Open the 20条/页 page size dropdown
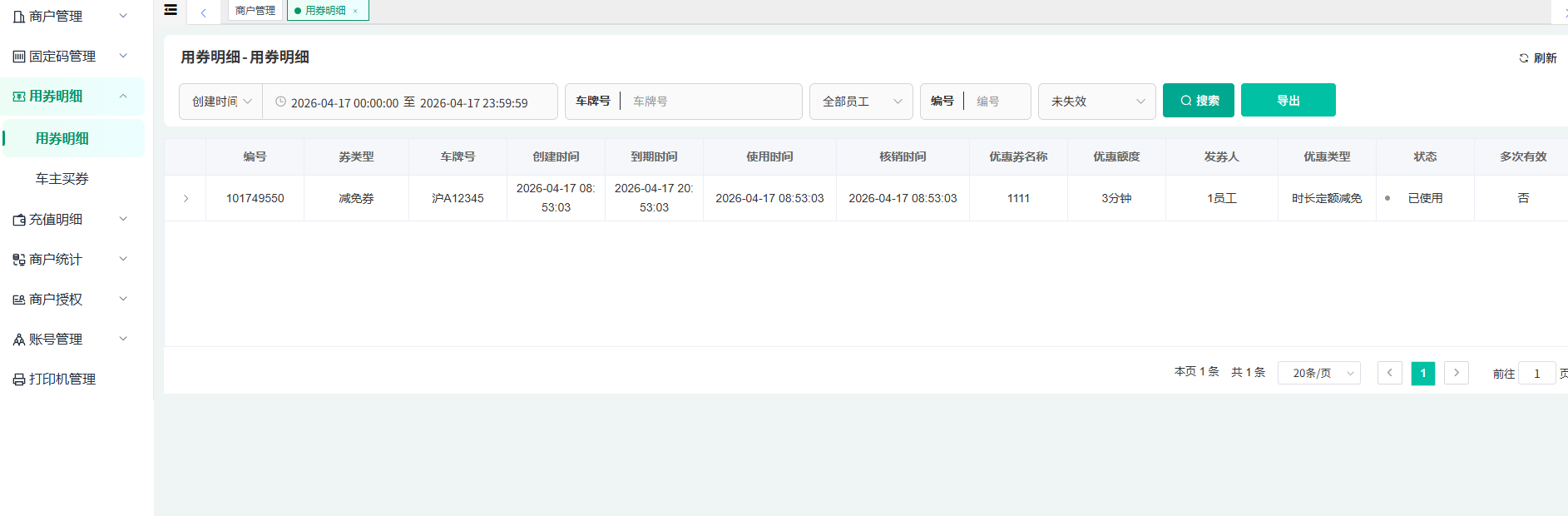The height and width of the screenshot is (516, 1568). pyautogui.click(x=1319, y=373)
